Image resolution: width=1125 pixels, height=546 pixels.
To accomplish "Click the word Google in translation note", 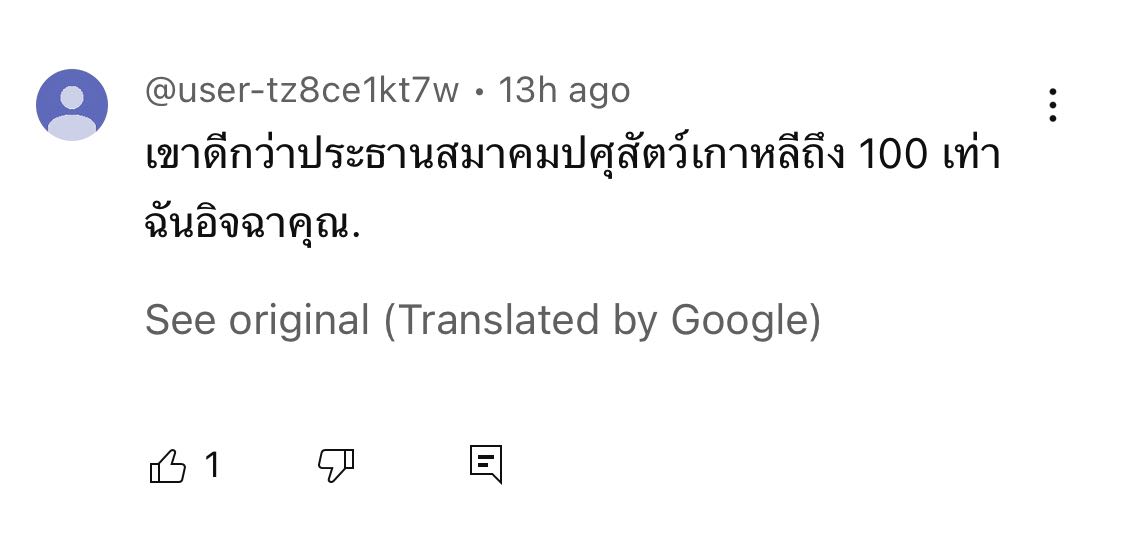I will [740, 321].
